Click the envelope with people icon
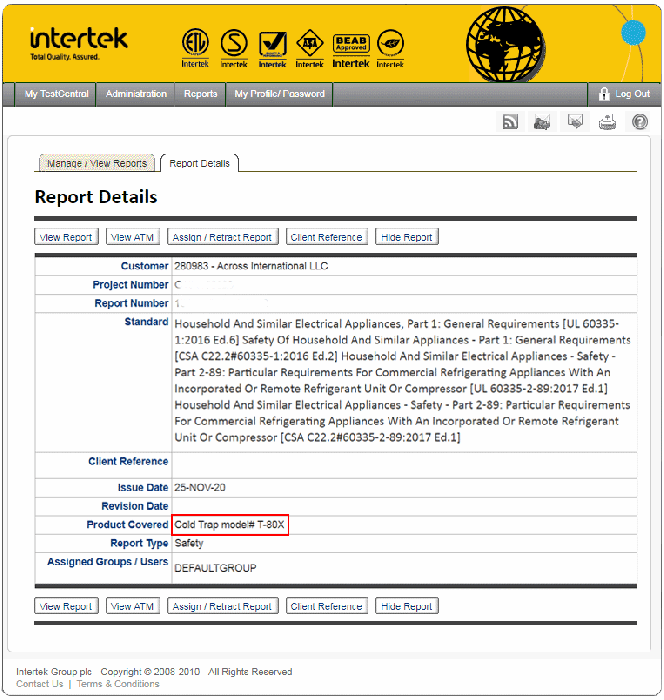664x700 pixels. (x=543, y=122)
